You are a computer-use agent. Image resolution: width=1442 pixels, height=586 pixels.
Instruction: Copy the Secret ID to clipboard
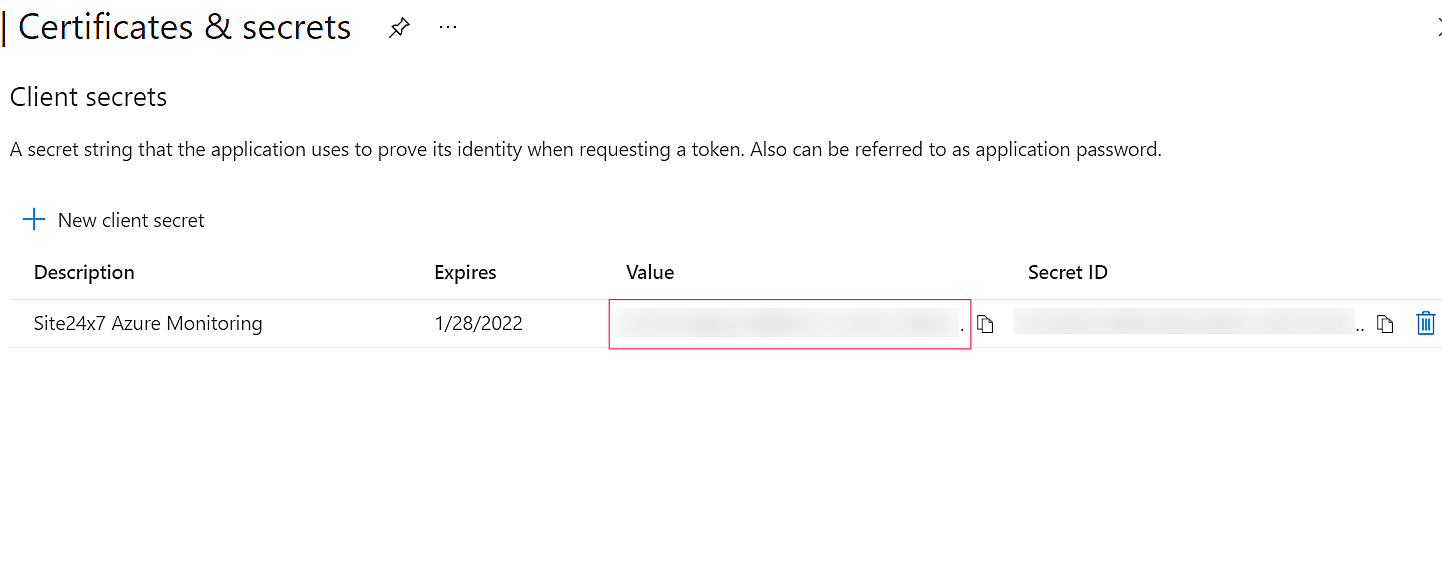tap(1384, 323)
